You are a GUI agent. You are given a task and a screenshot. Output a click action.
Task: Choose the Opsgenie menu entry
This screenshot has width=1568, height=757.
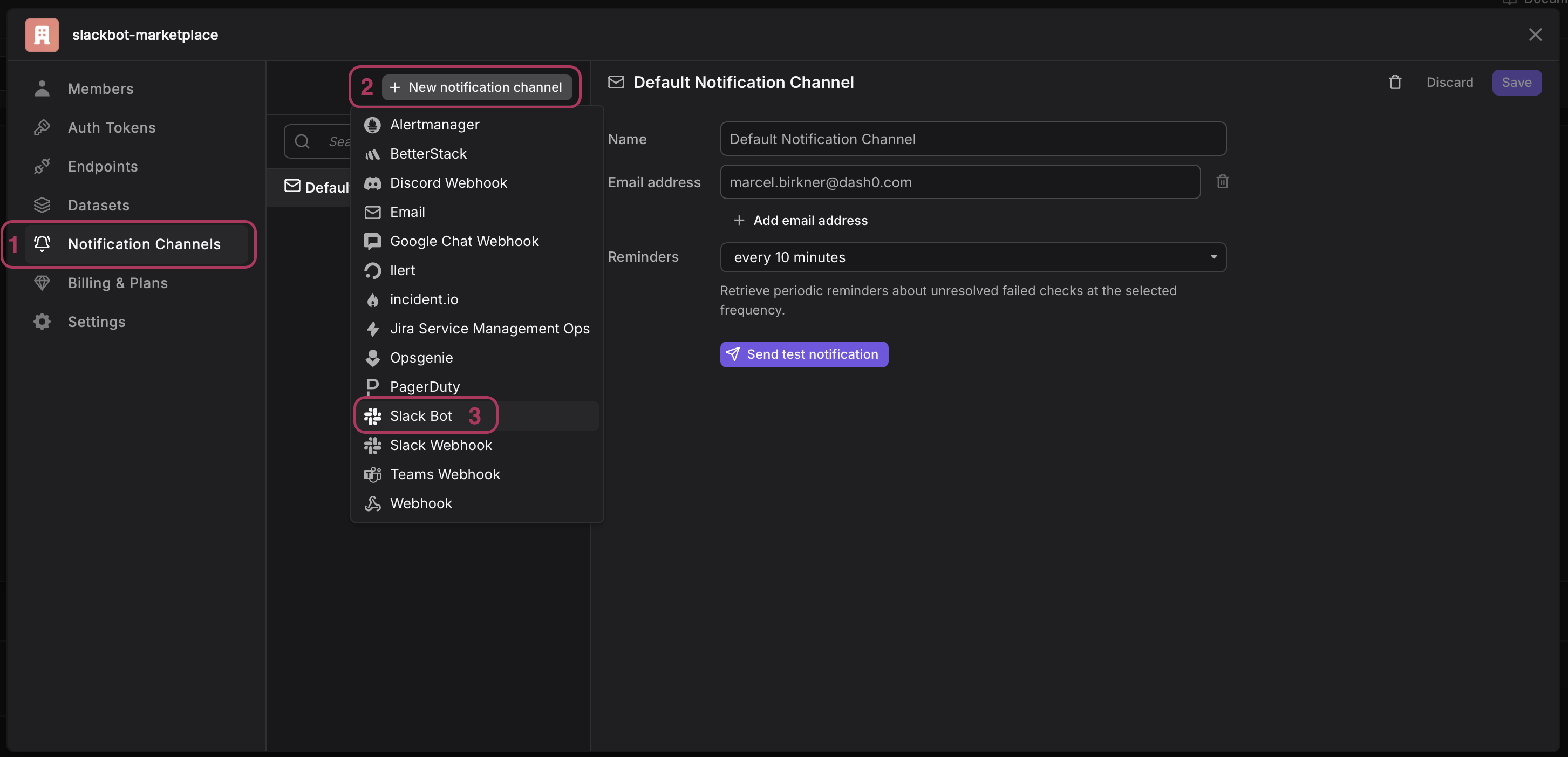tap(477, 358)
